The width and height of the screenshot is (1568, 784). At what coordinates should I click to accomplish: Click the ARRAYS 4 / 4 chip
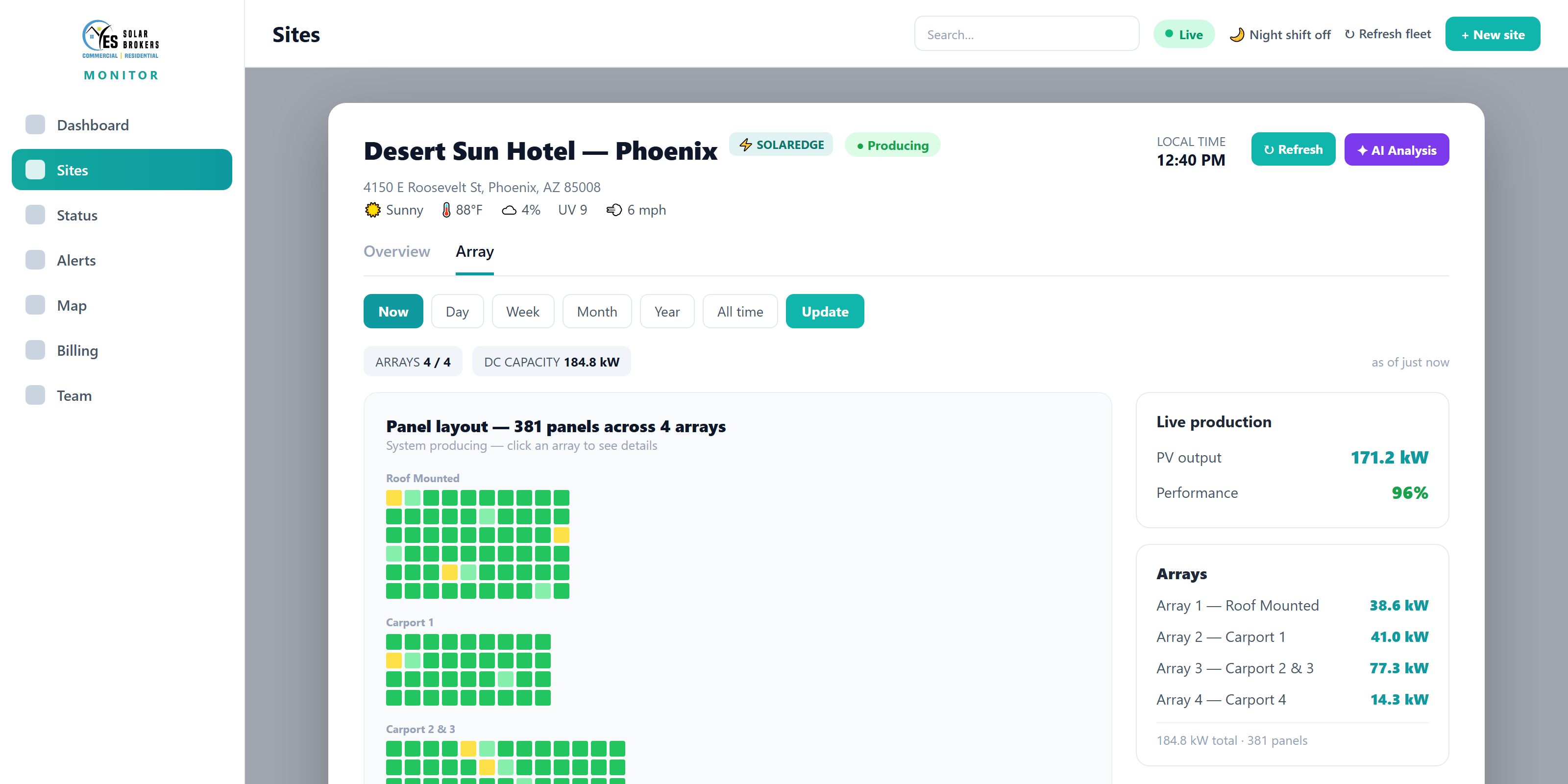click(x=412, y=362)
